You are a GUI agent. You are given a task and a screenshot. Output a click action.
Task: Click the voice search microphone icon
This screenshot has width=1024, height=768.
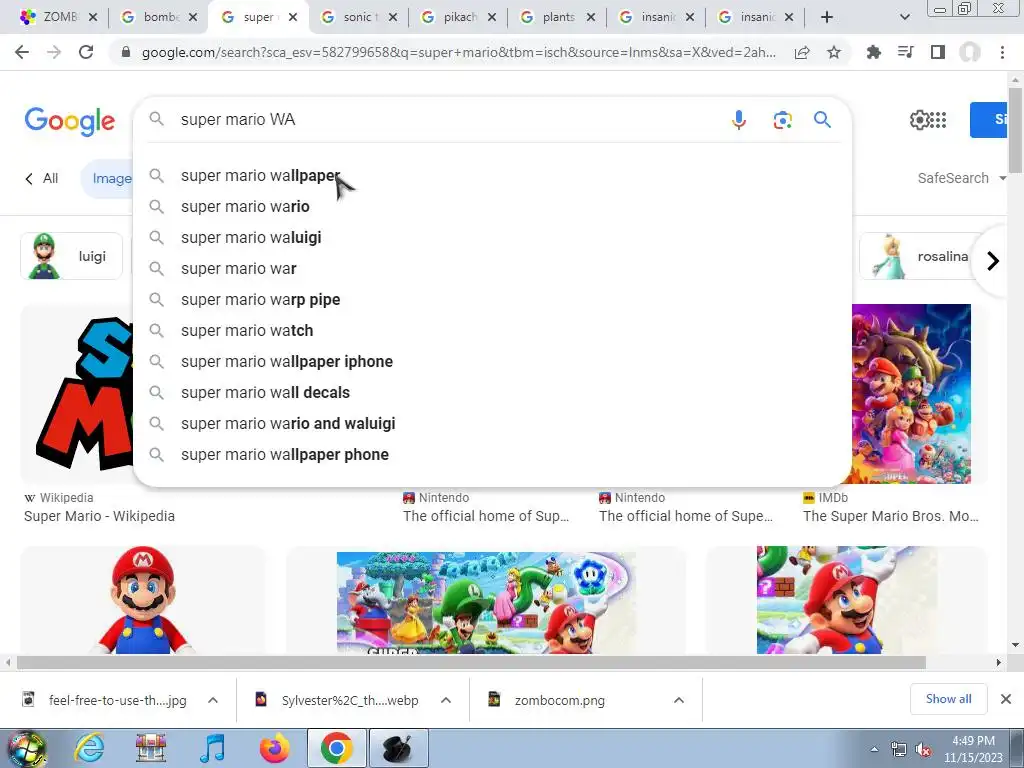[739, 120]
